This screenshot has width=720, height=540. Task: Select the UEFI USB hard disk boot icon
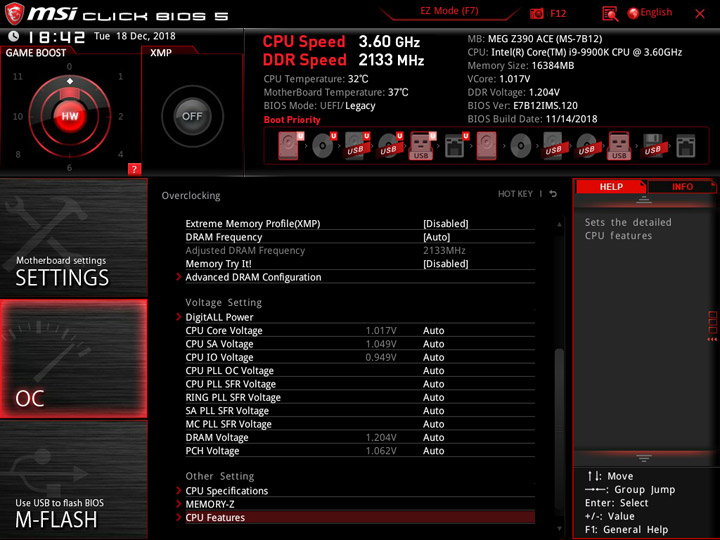[357, 146]
